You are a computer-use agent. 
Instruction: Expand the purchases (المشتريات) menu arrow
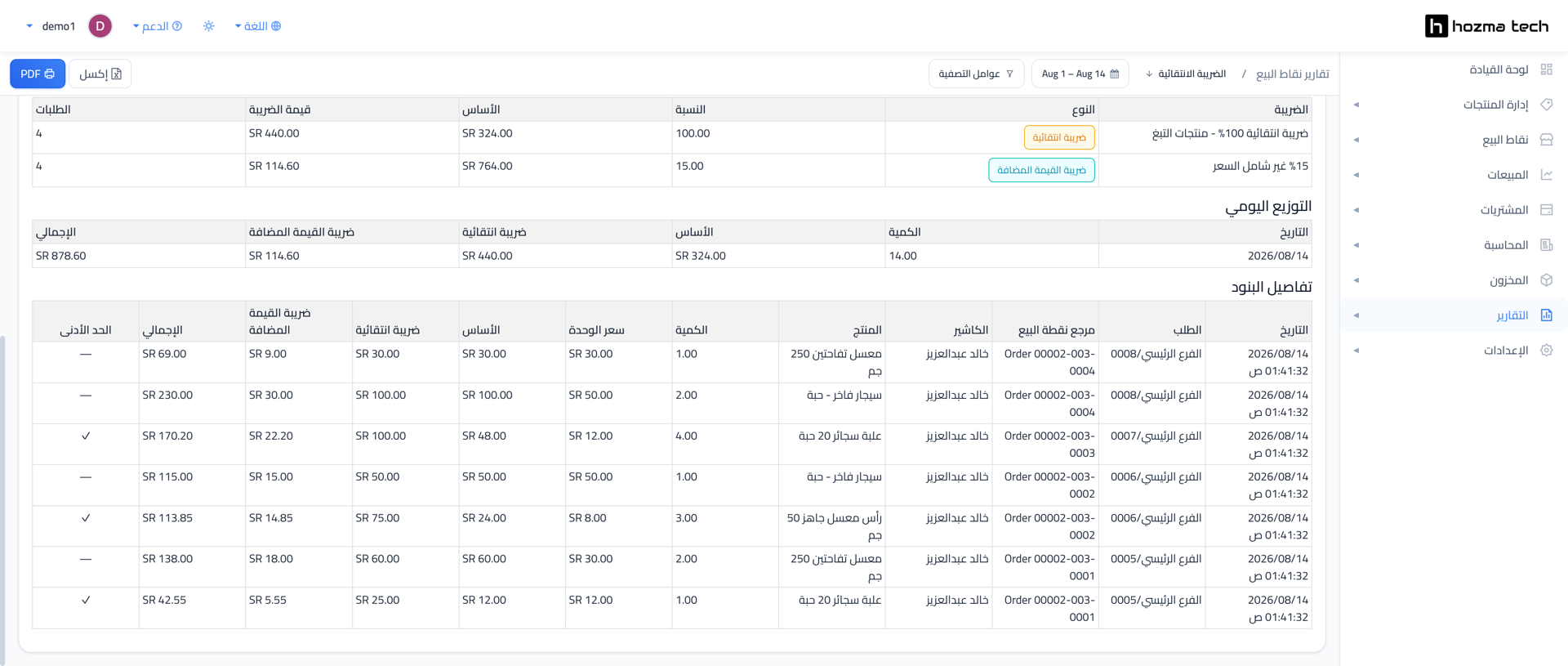1356,210
